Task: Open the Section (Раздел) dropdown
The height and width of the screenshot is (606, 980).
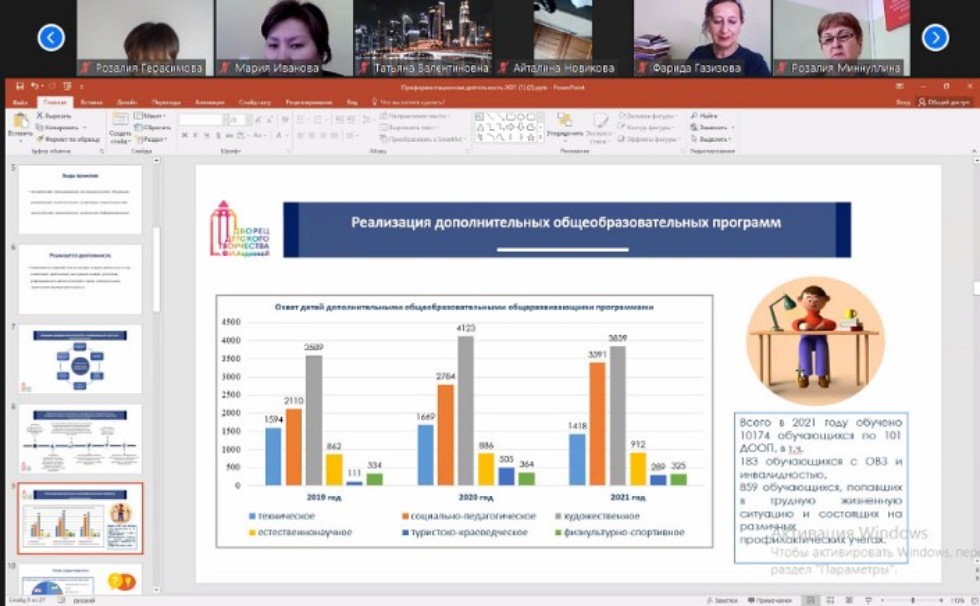Action: coord(152,139)
